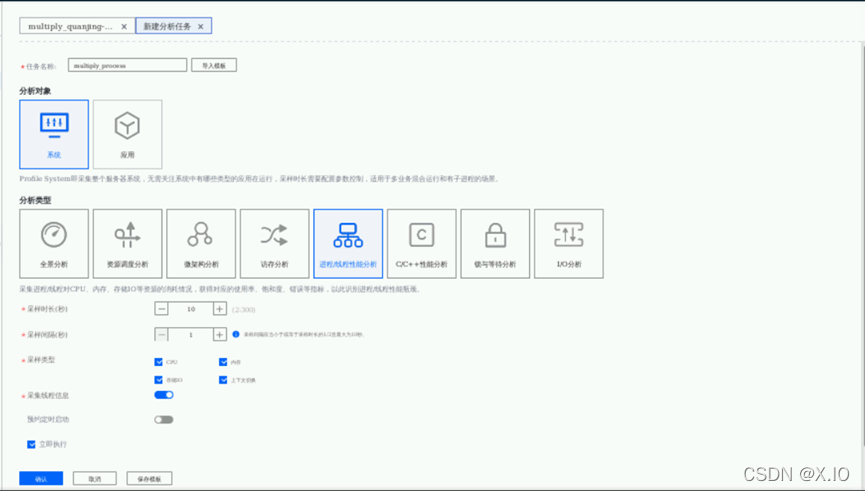This screenshot has width=865, height=491.
Task: Choose the 微架构分析 analysis type
Action: 201,244
